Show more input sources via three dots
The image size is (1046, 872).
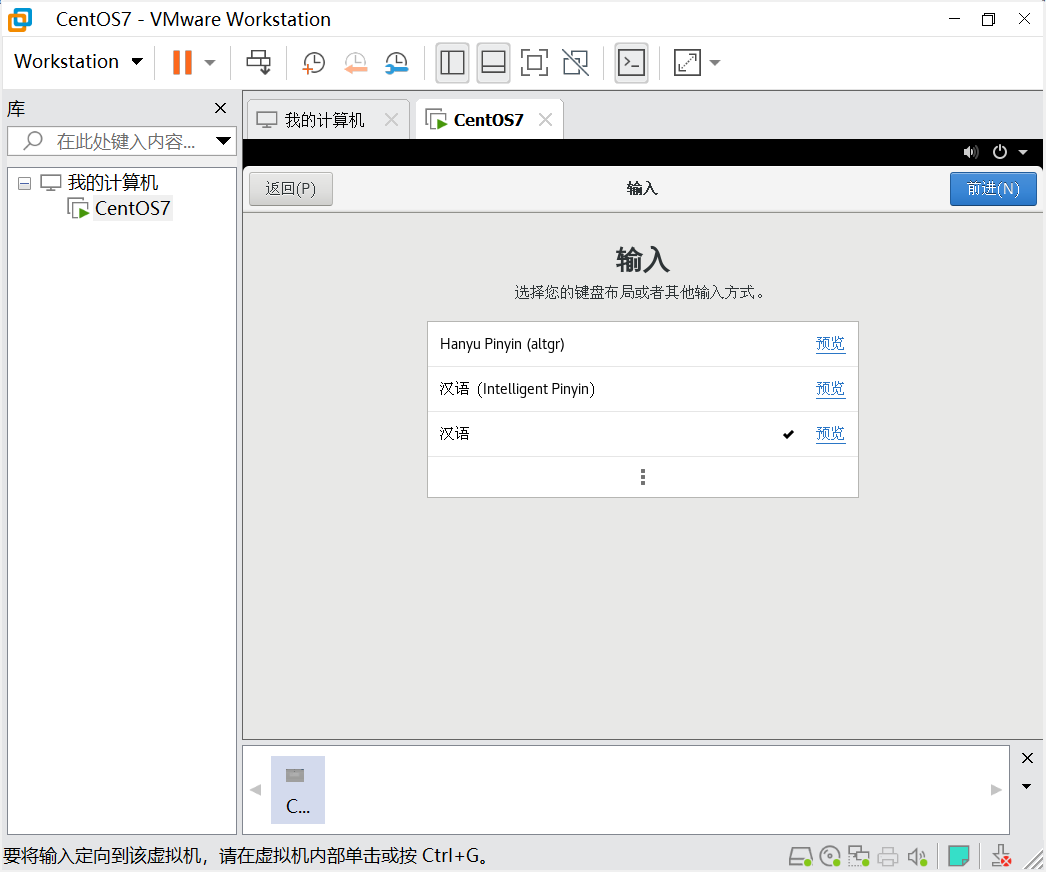coord(642,477)
